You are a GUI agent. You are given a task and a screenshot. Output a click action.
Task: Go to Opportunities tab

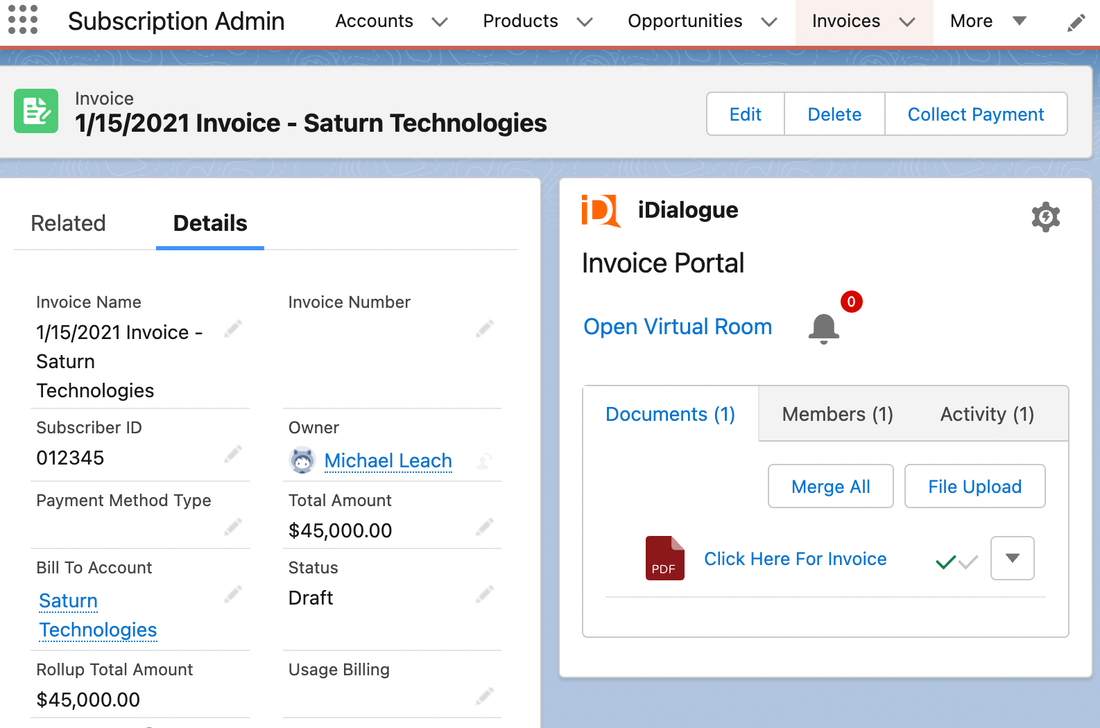(x=685, y=21)
